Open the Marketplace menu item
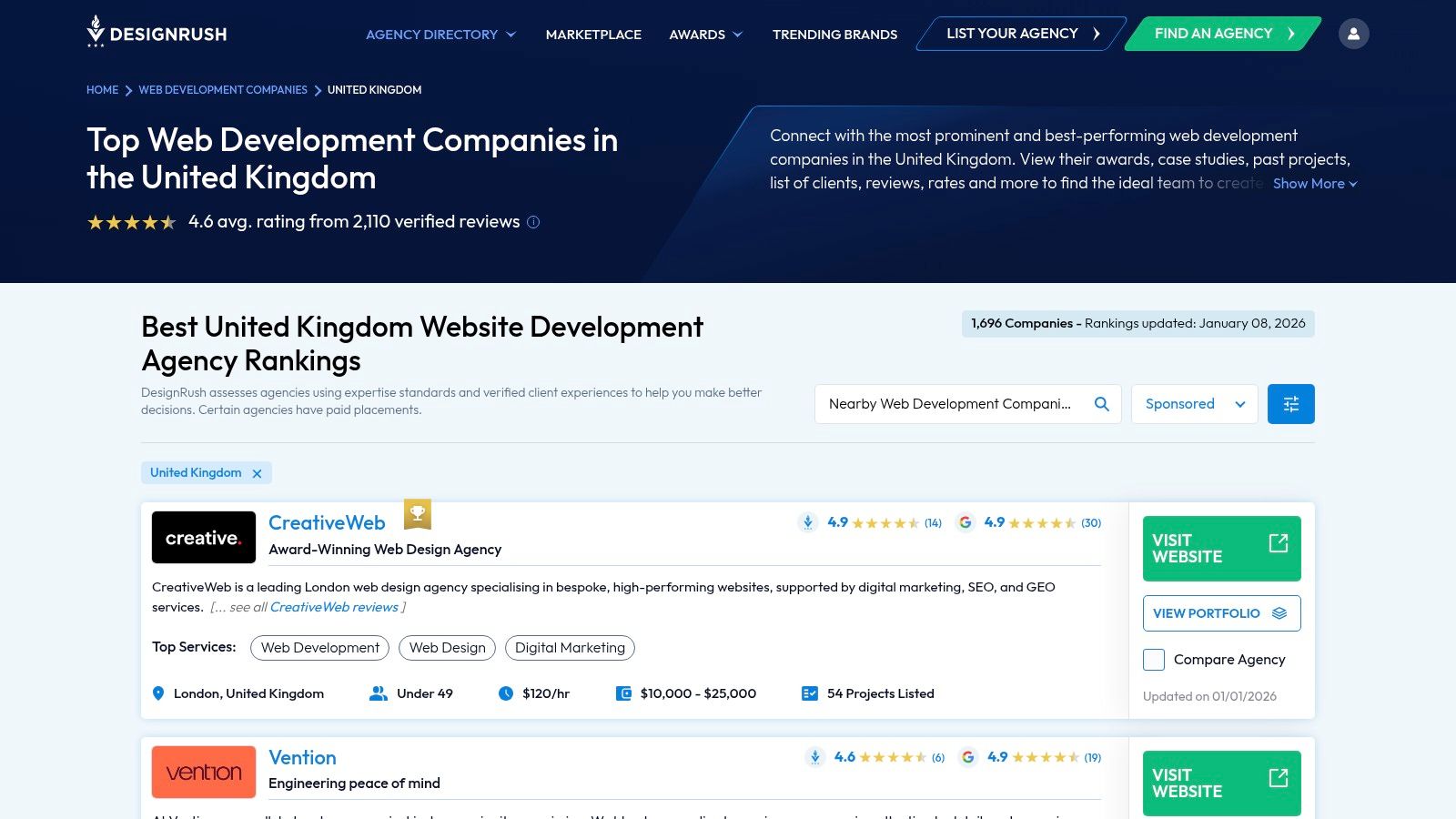The image size is (1456, 819). [592, 34]
